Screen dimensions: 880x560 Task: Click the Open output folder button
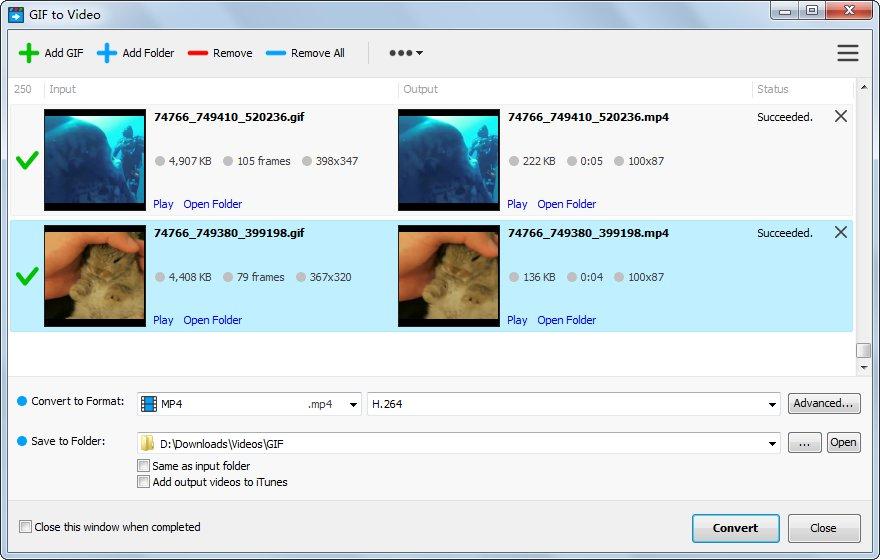tap(844, 443)
